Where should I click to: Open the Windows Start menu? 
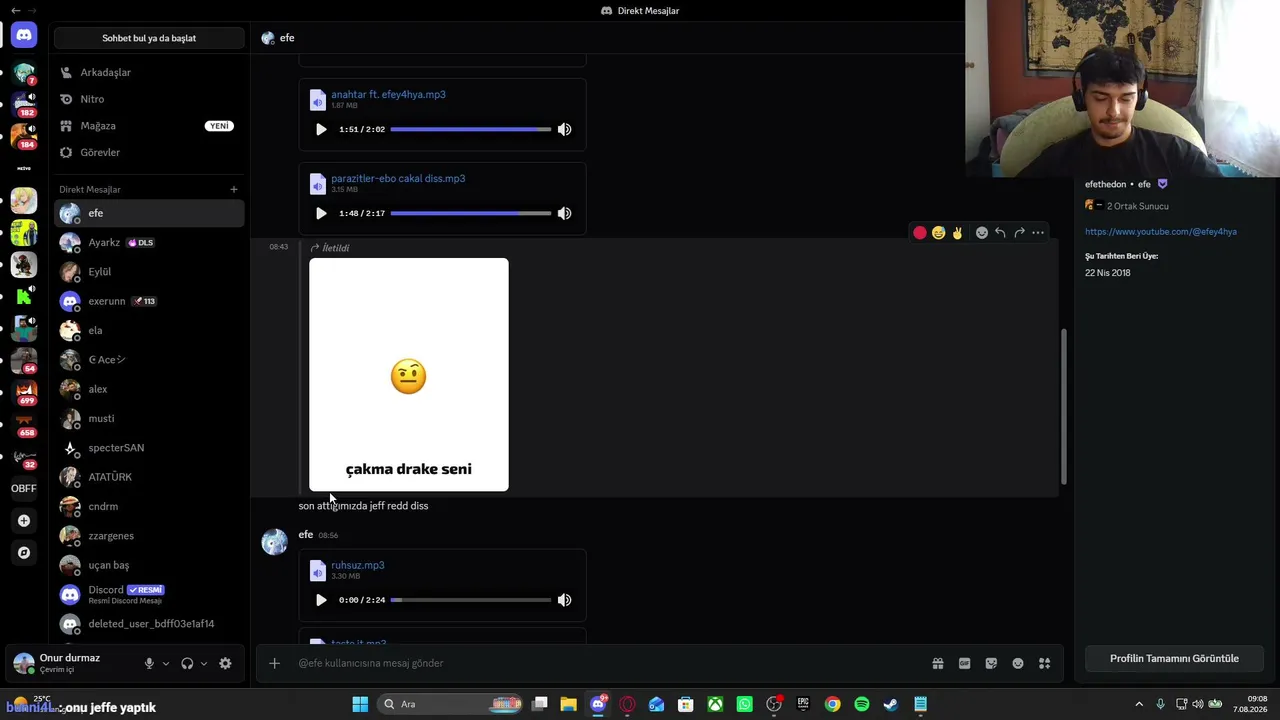(360, 704)
